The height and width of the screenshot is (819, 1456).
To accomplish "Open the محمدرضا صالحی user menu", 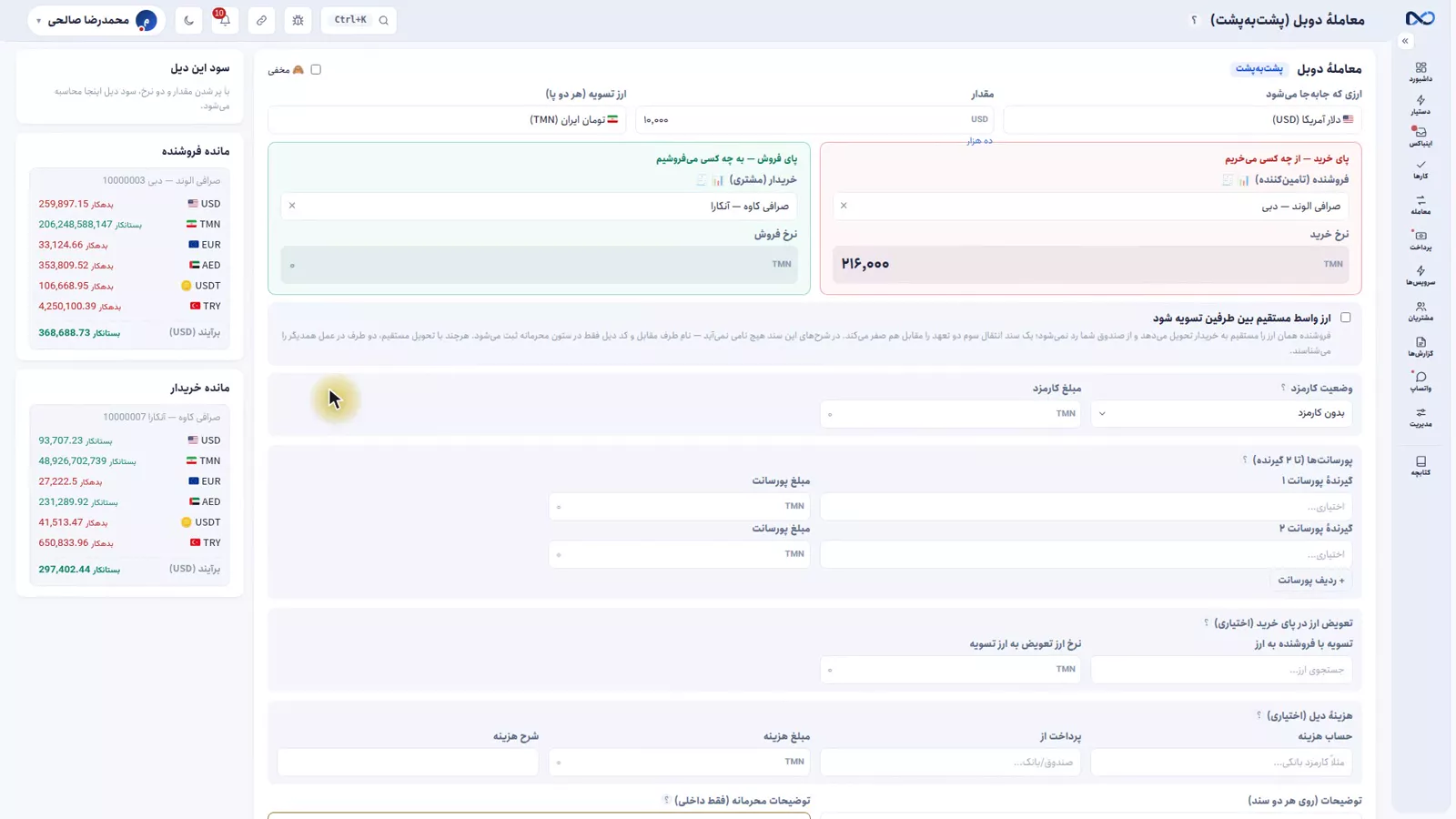I will (x=96, y=20).
